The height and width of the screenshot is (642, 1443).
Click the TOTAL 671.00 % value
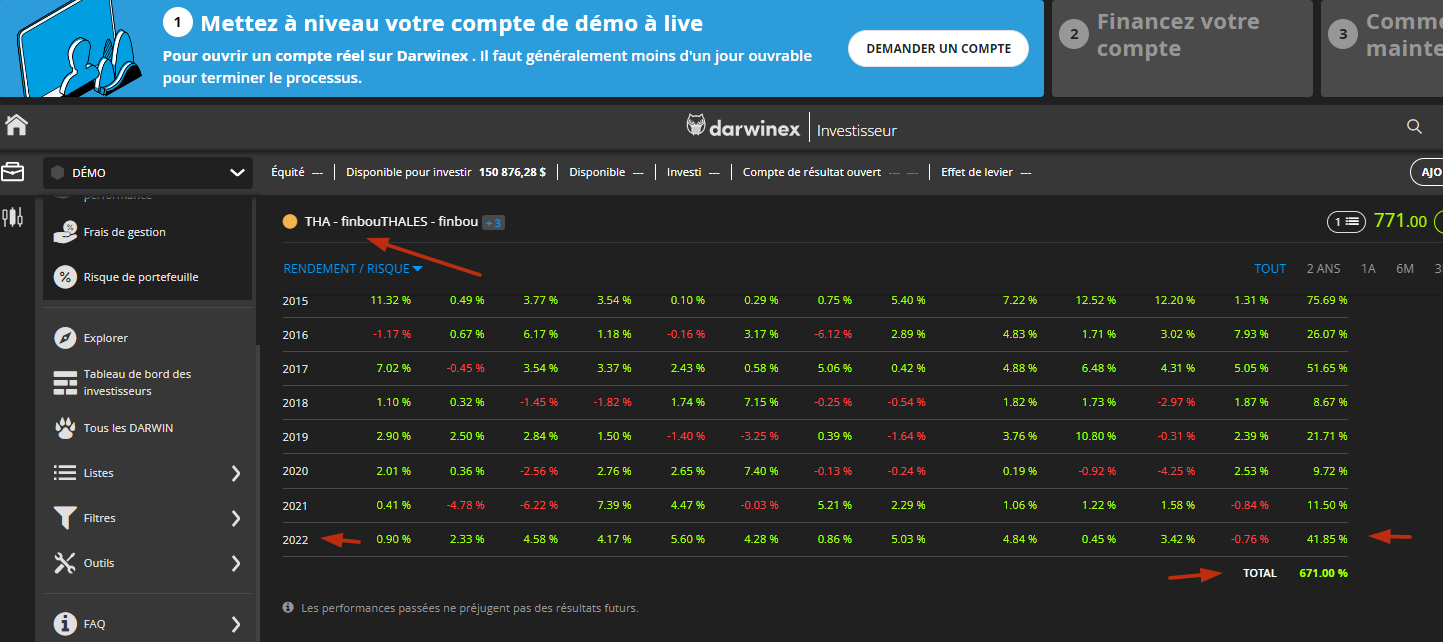coord(1323,573)
